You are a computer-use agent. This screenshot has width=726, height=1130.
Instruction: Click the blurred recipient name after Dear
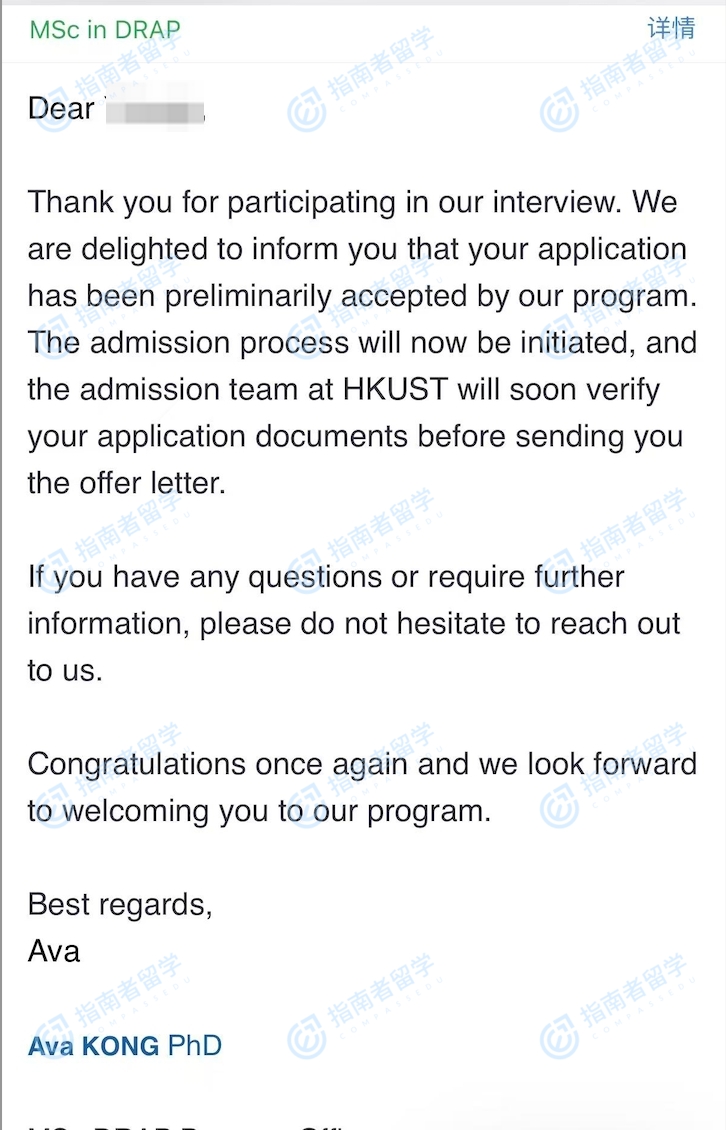click(x=153, y=109)
